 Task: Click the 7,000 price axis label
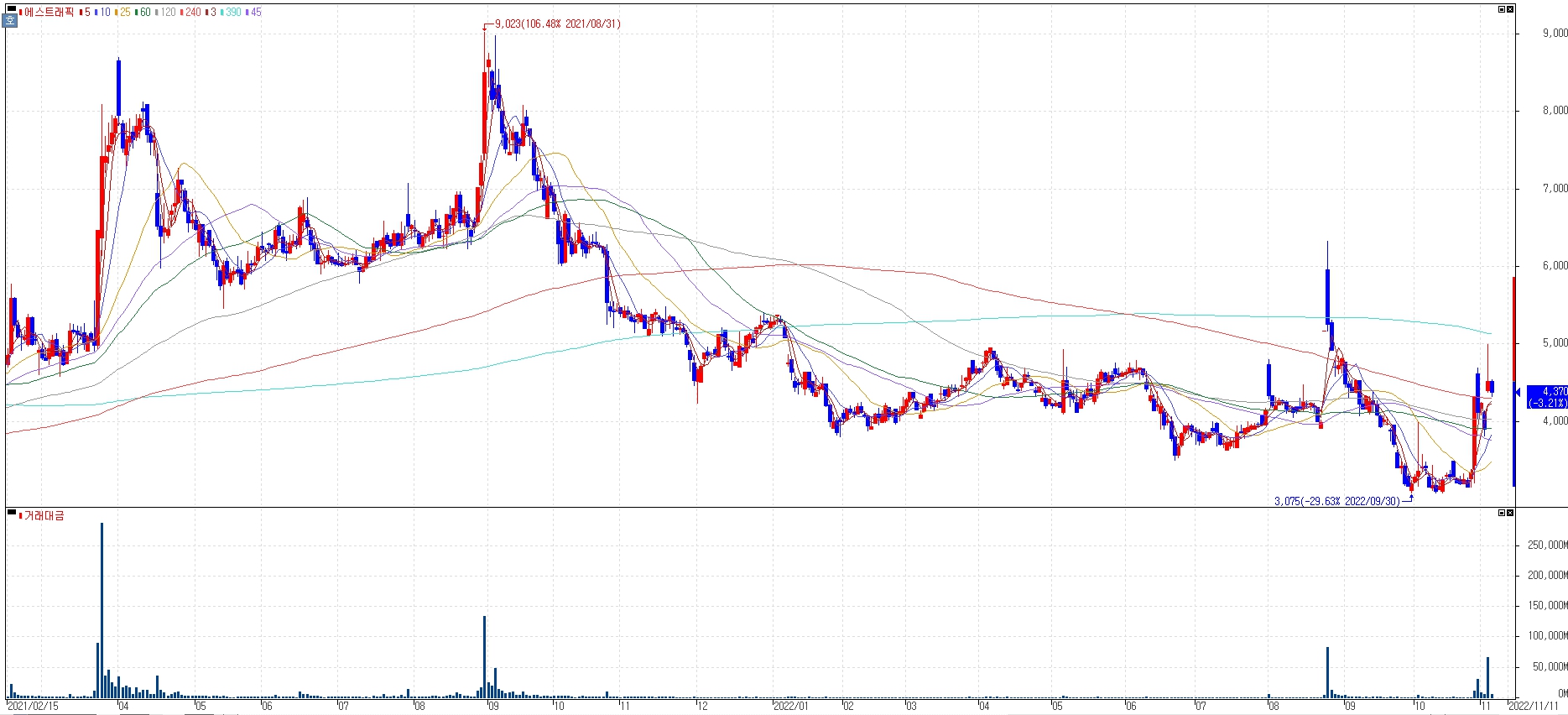tap(1555, 188)
